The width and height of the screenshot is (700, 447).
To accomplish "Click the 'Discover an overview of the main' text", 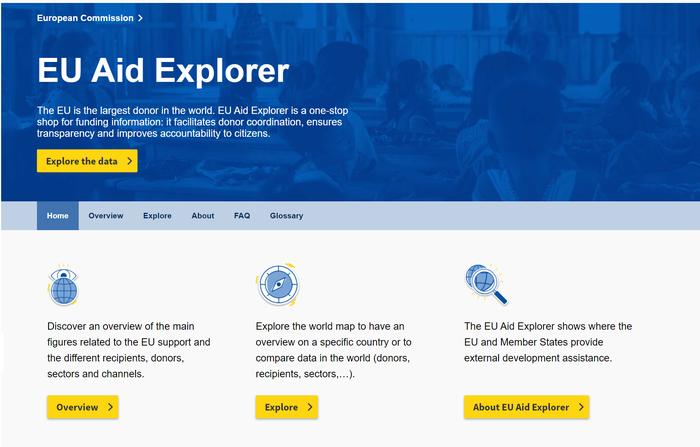I will pyautogui.click(x=129, y=350).
